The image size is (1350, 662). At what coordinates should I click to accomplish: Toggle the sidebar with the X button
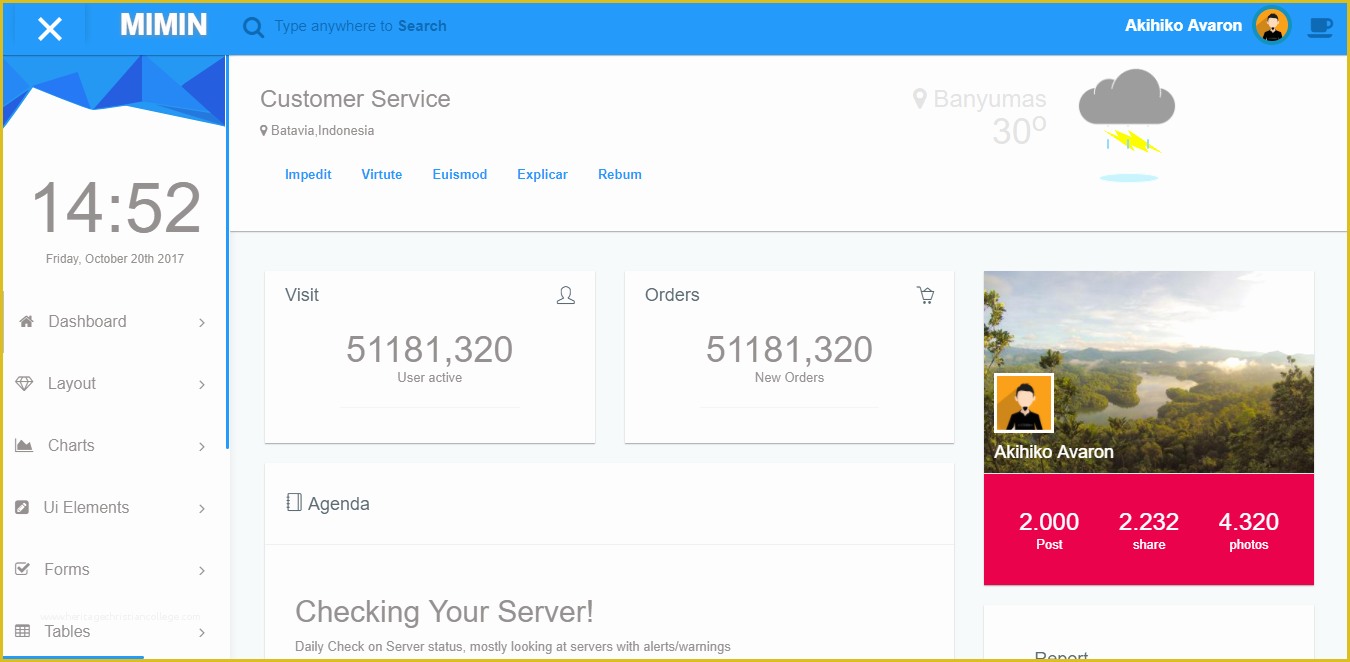(49, 27)
